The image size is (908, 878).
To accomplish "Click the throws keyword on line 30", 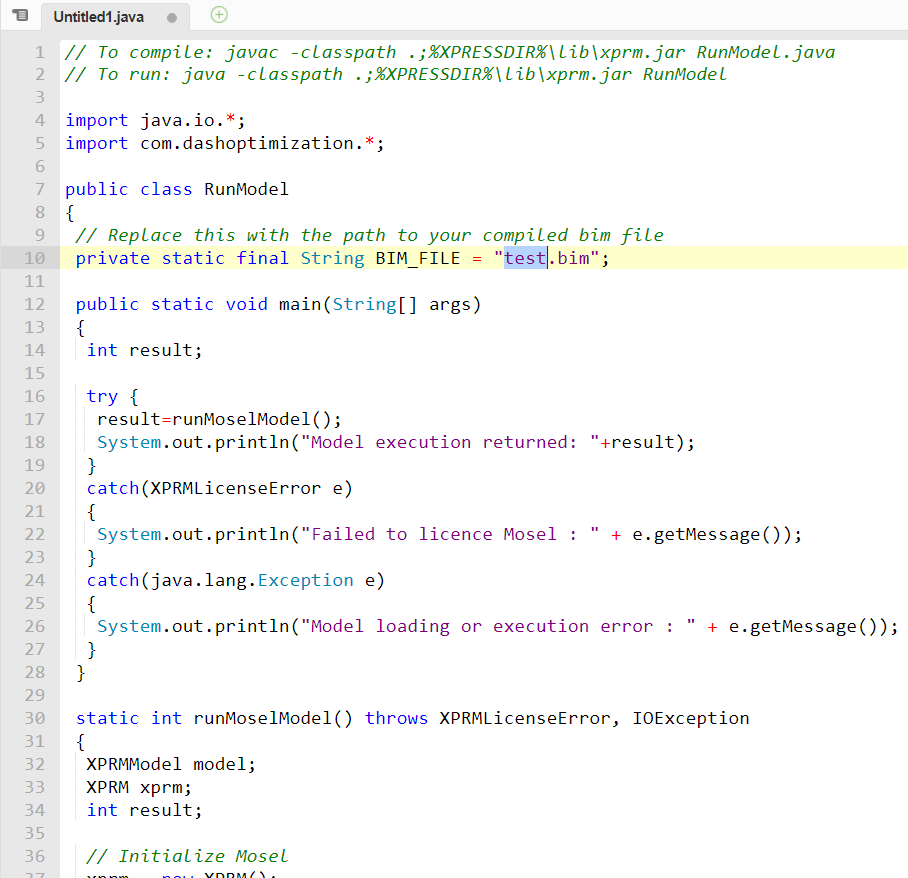I will tap(396, 717).
